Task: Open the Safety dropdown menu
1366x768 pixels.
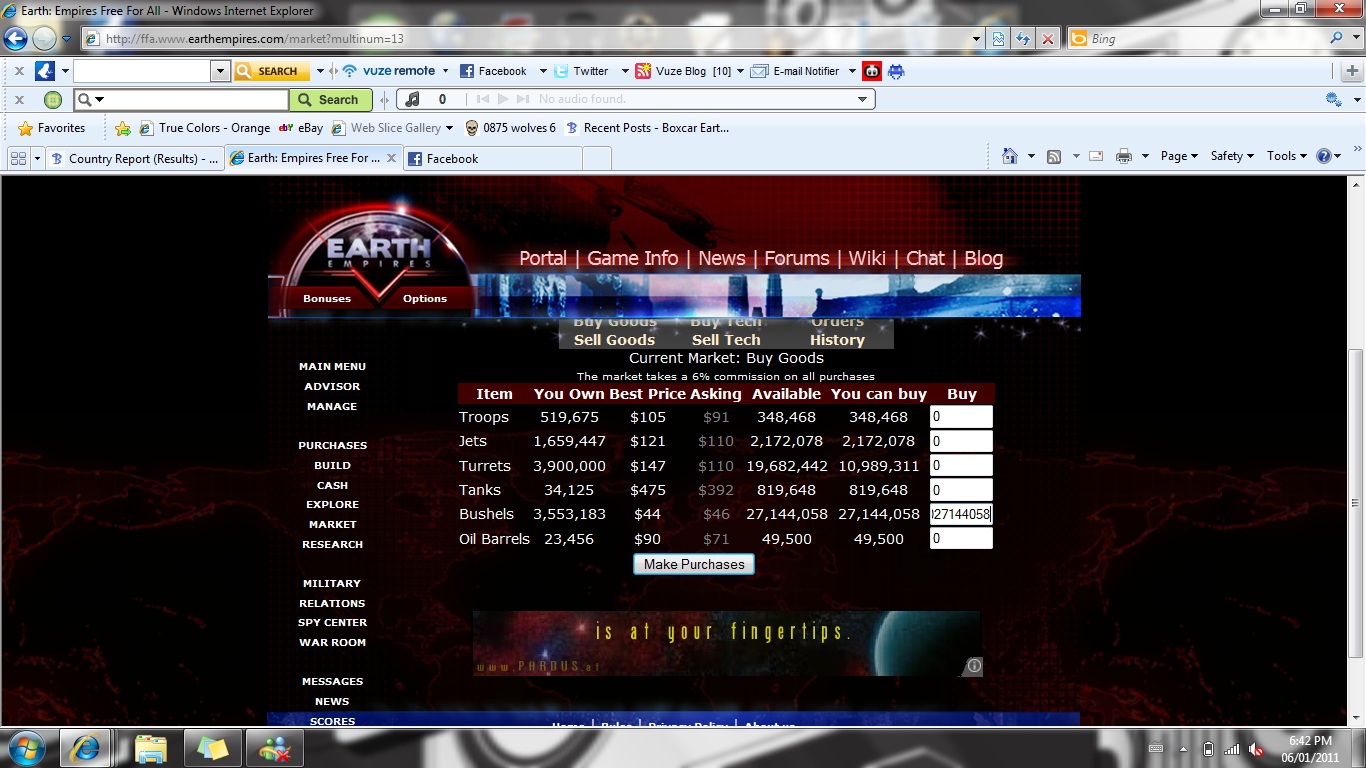Action: 1231,156
